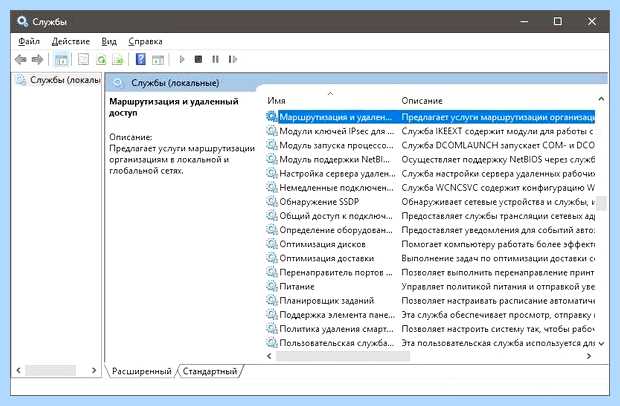The image size is (620, 406).
Task: Click description starting Служба IKEEXT содержит
Action: (497, 131)
